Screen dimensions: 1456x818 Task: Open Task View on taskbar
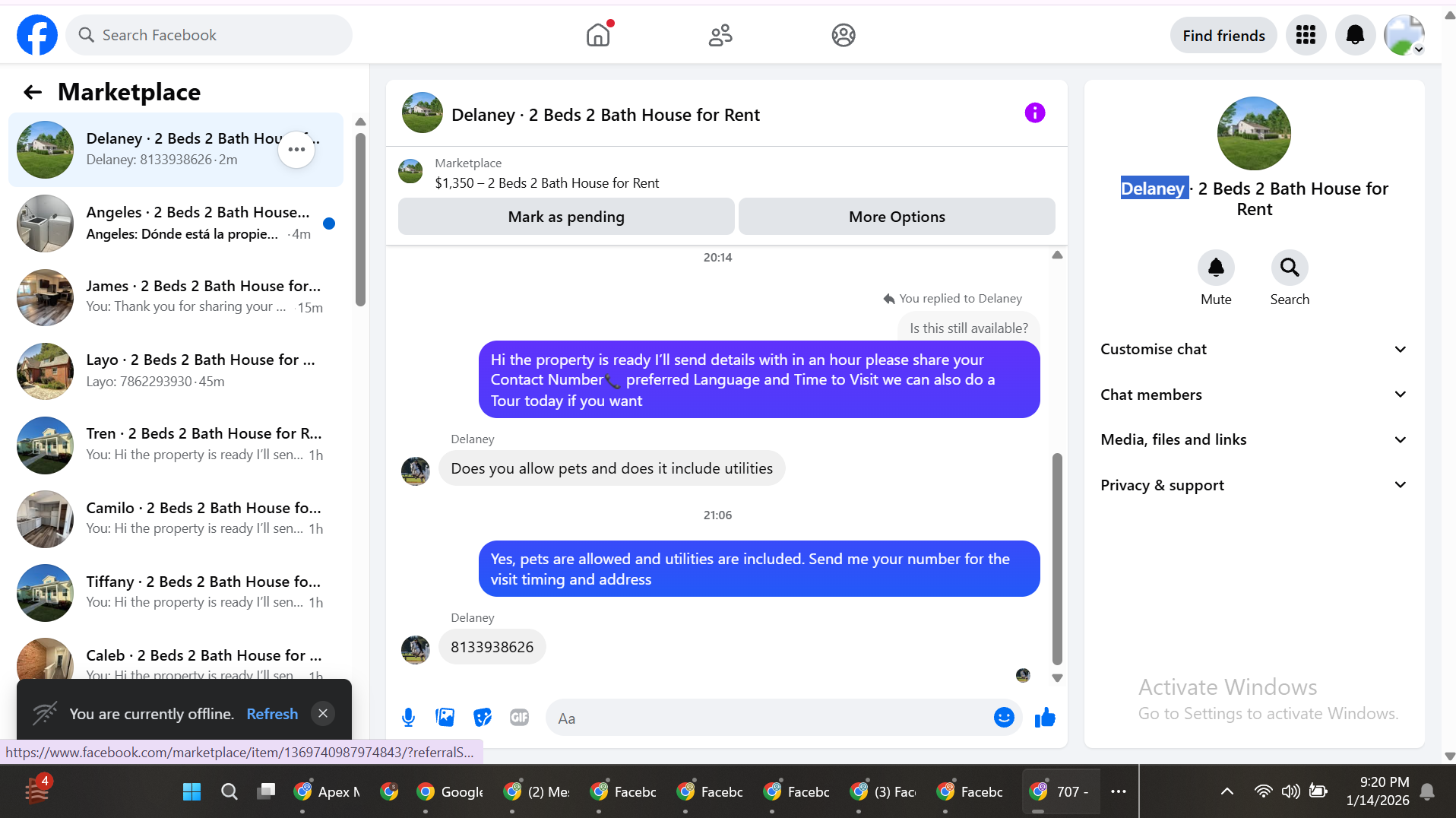(266, 791)
